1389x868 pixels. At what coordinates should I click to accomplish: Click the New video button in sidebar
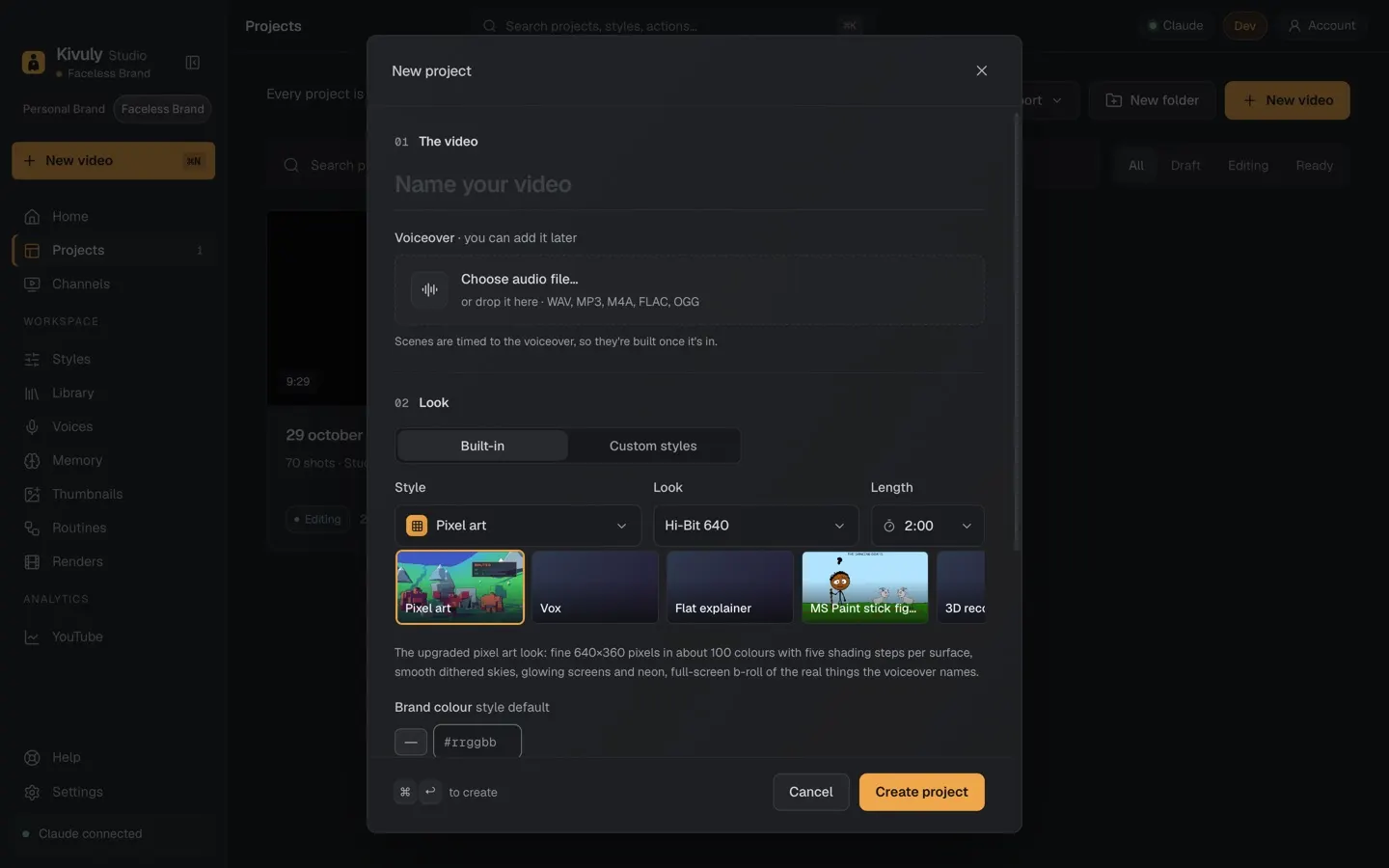pos(114,161)
